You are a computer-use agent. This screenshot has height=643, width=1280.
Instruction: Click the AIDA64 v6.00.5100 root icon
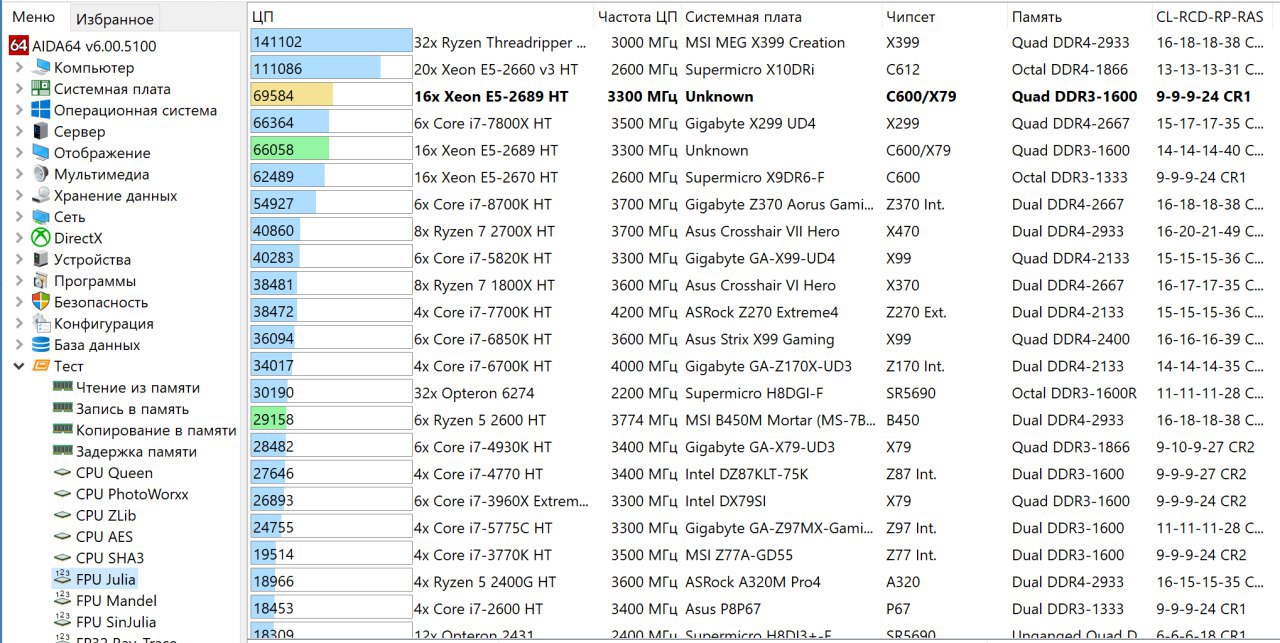click(18, 46)
